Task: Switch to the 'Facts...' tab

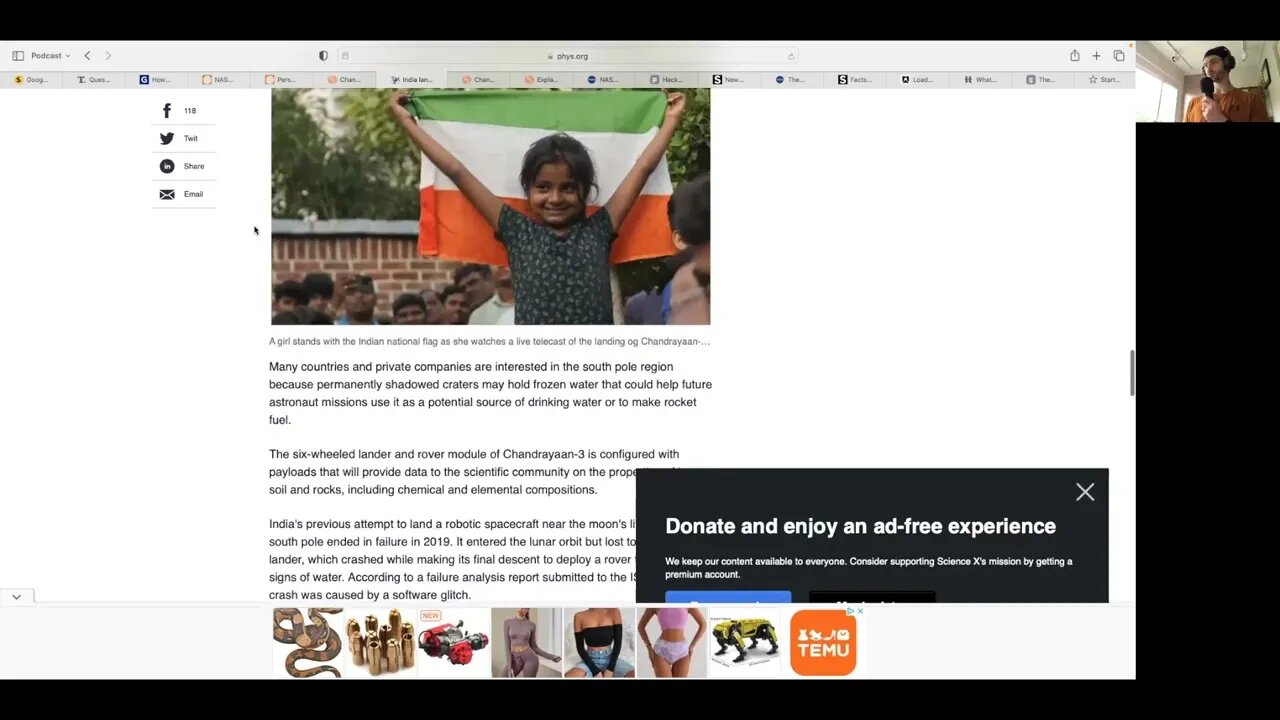Action: 855,79
